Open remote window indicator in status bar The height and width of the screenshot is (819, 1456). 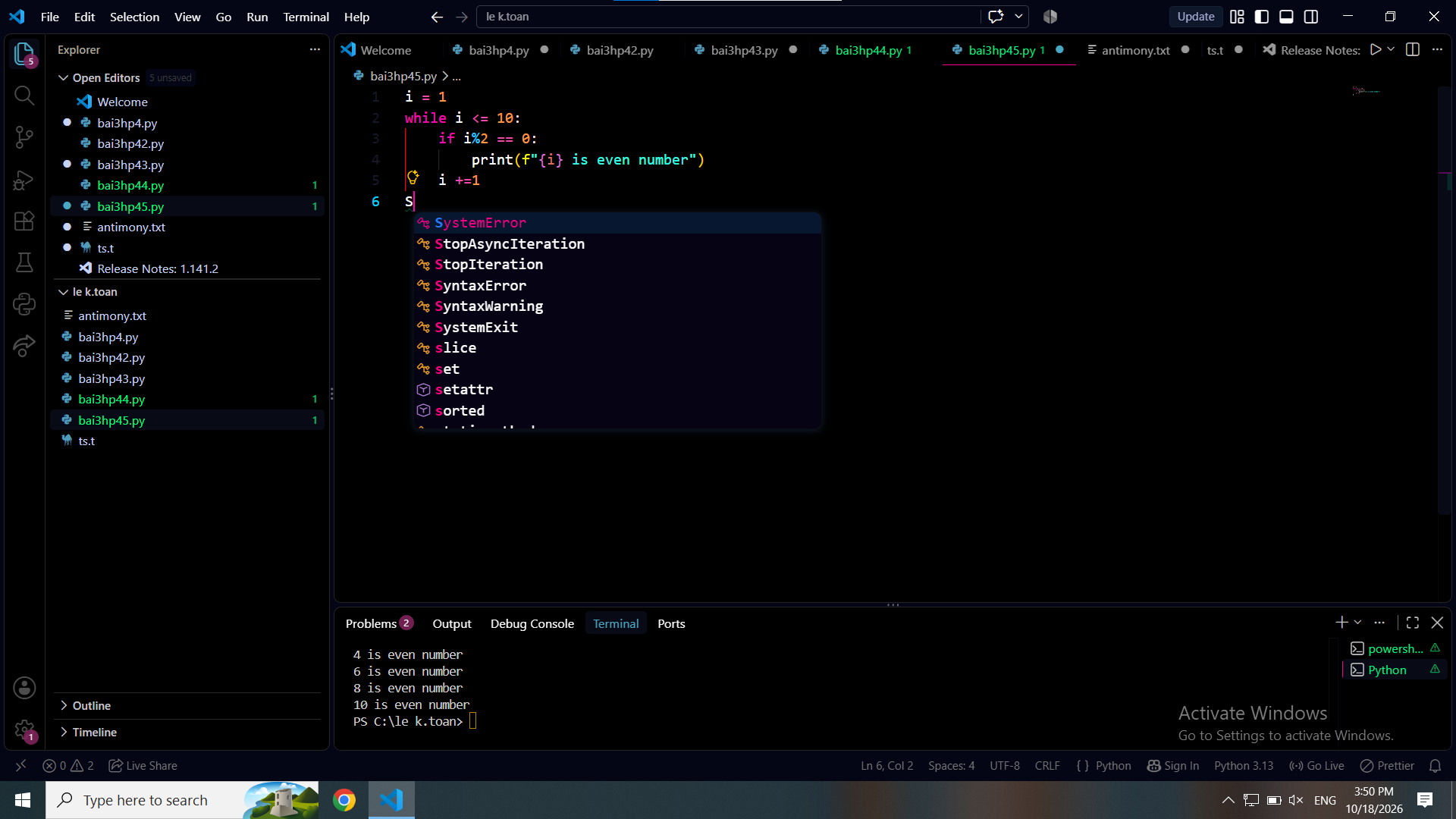coord(20,766)
